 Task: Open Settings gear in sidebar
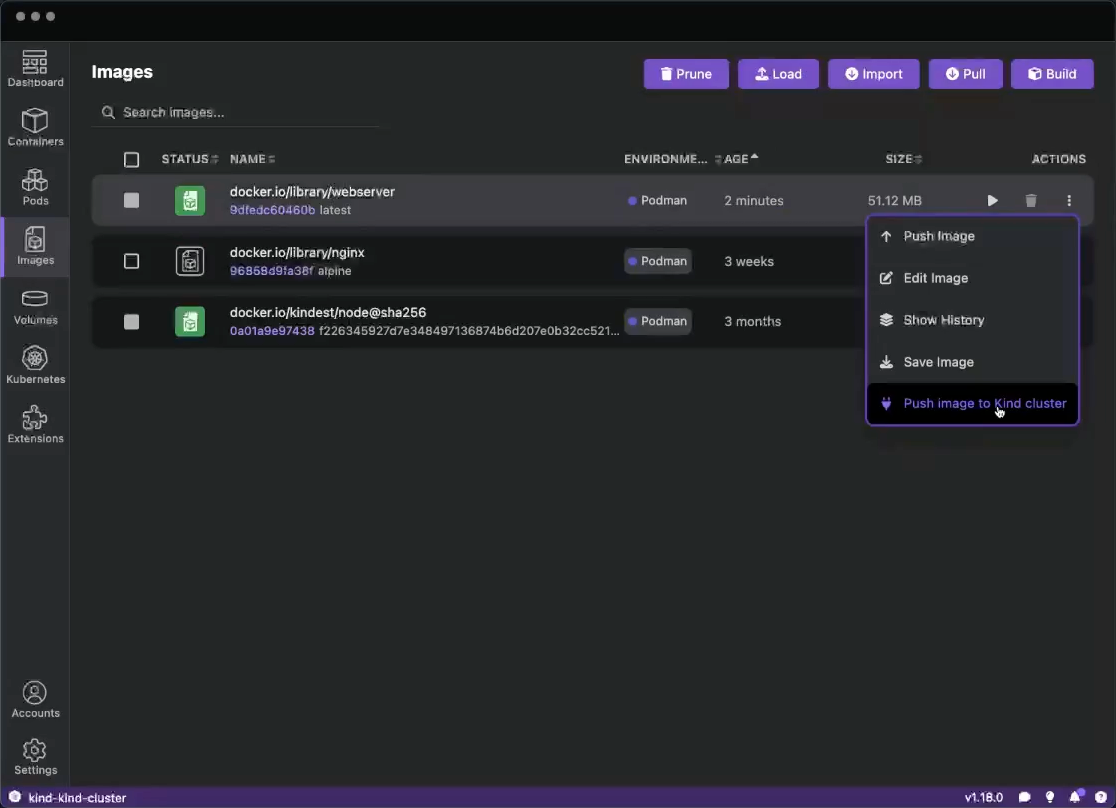click(35, 756)
